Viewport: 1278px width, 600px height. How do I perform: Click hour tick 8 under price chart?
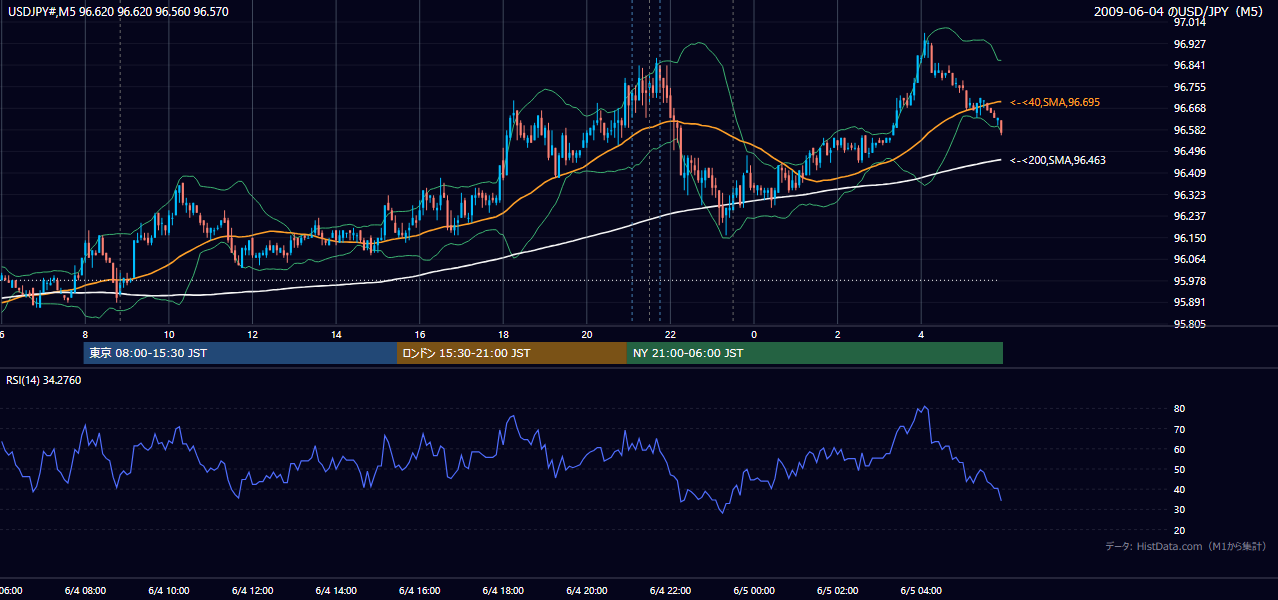85,334
